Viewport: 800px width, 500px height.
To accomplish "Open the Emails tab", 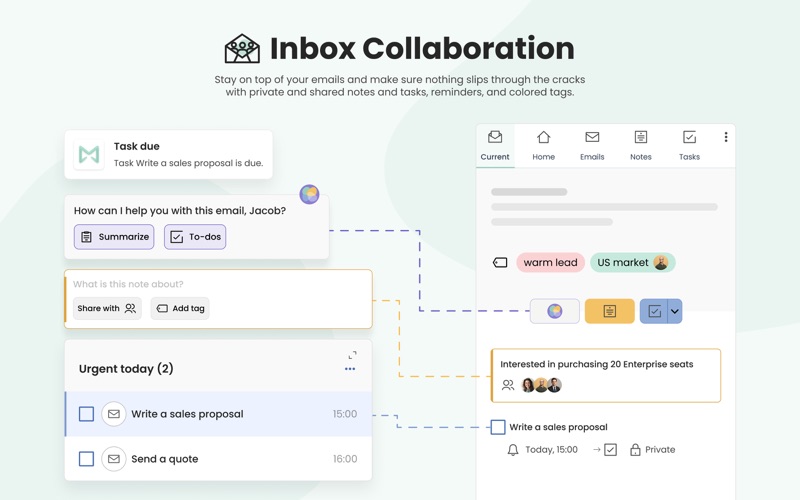I will click(x=592, y=146).
